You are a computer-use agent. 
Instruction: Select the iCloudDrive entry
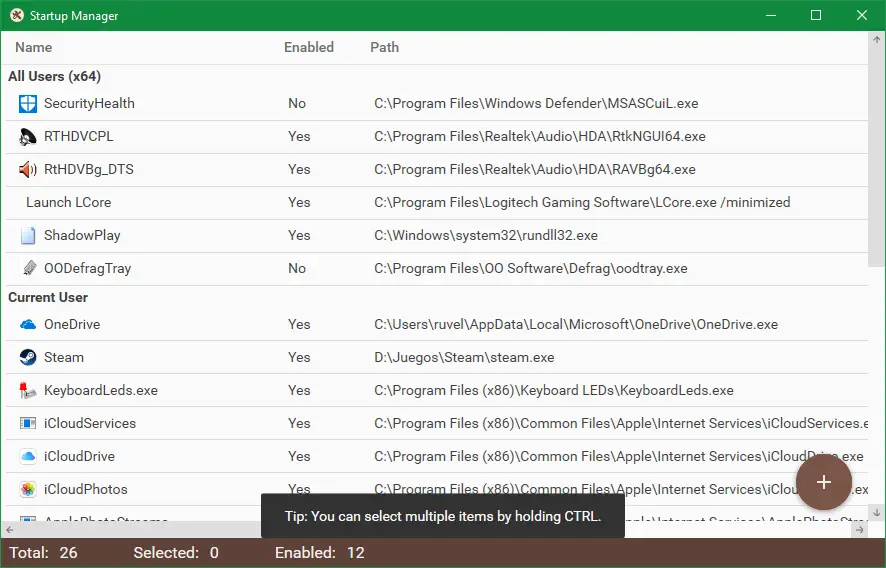tap(79, 456)
